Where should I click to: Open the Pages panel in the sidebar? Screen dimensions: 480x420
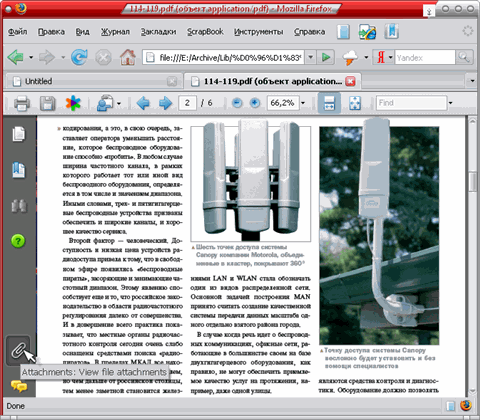point(19,134)
